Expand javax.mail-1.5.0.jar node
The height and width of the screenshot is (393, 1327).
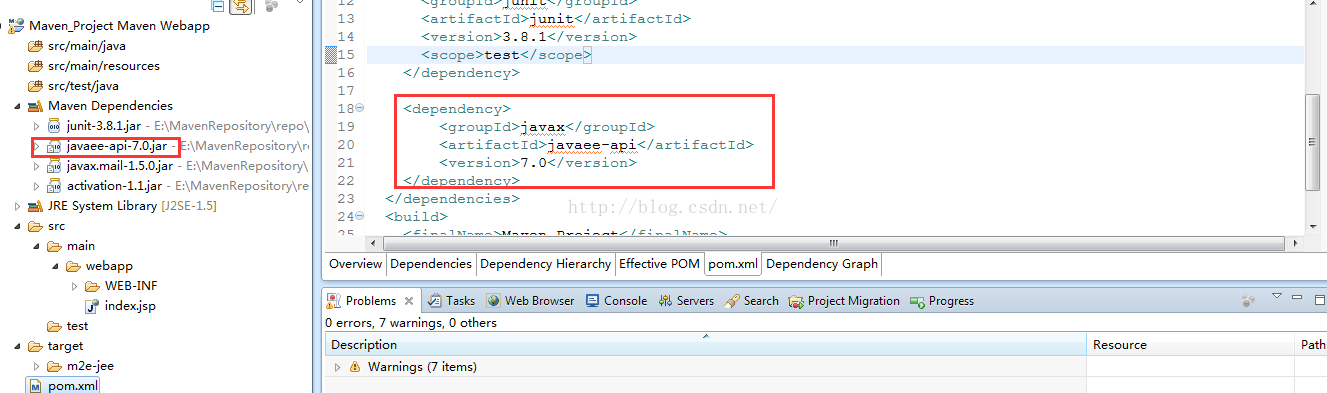(x=37, y=166)
